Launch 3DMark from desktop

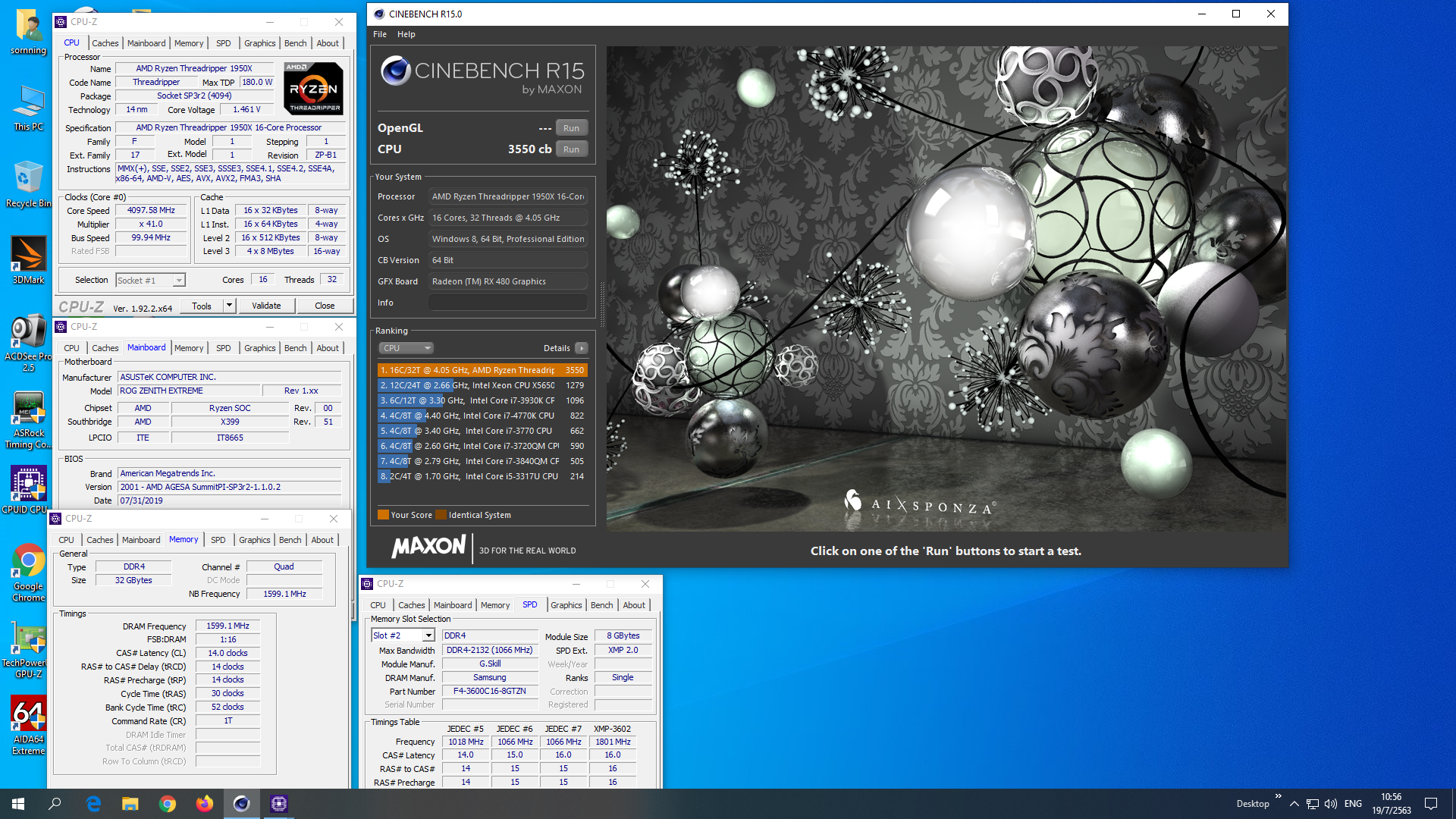29,261
